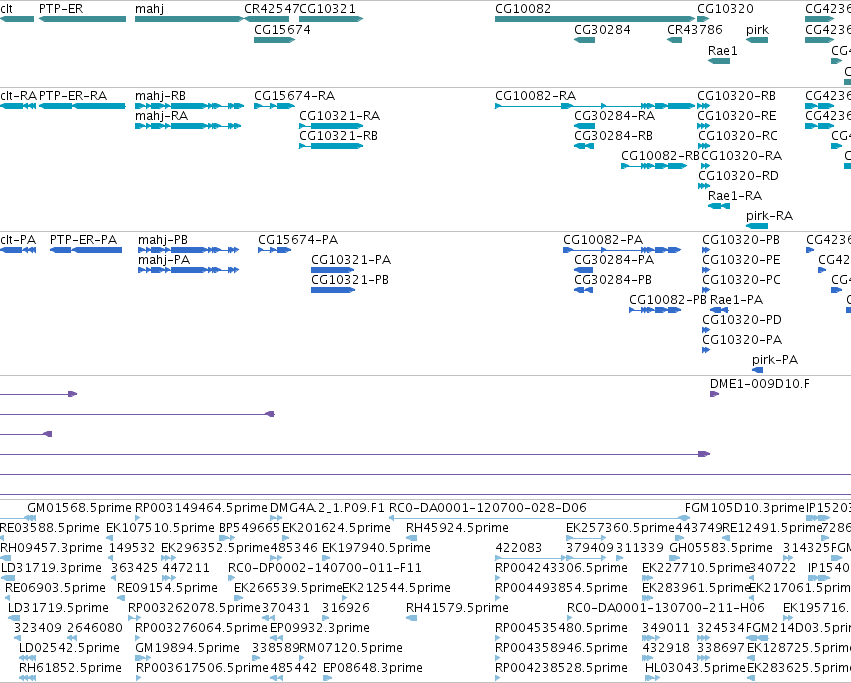Click transcript CG30284-RB label
Image resolution: width=851 pixels, height=683 pixels.
[613, 136]
